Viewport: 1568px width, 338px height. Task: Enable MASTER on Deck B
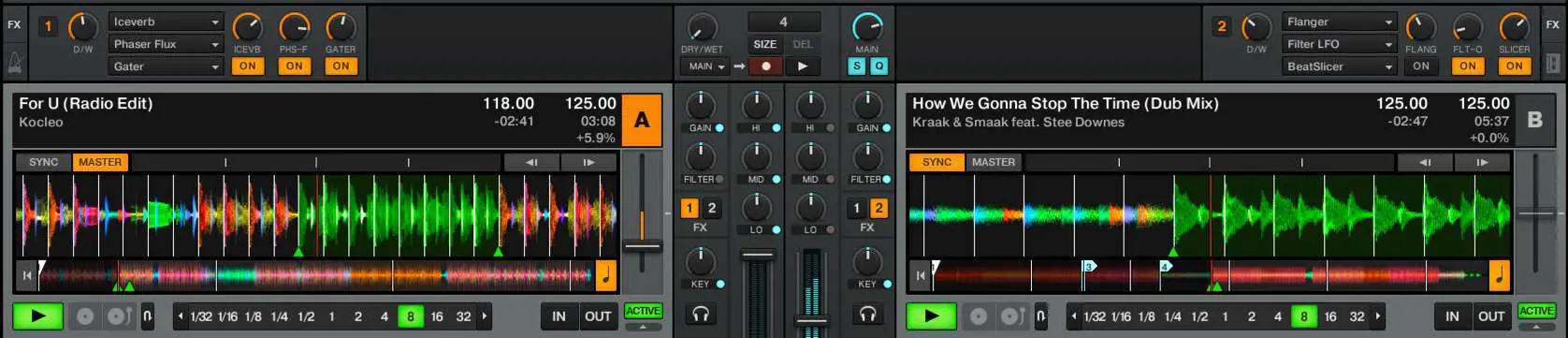(x=994, y=162)
